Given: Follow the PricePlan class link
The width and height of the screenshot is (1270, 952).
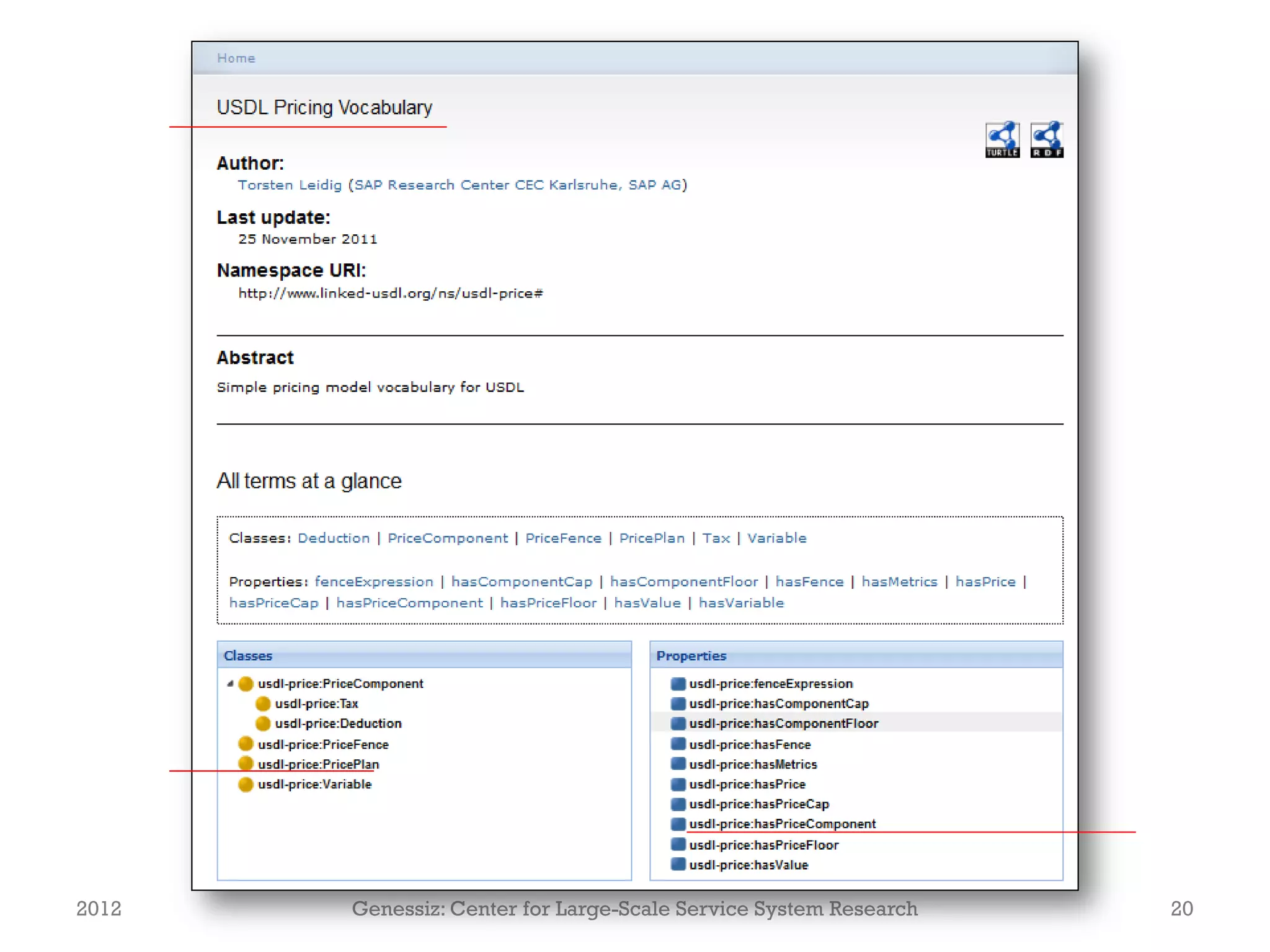Looking at the screenshot, I should (x=652, y=538).
